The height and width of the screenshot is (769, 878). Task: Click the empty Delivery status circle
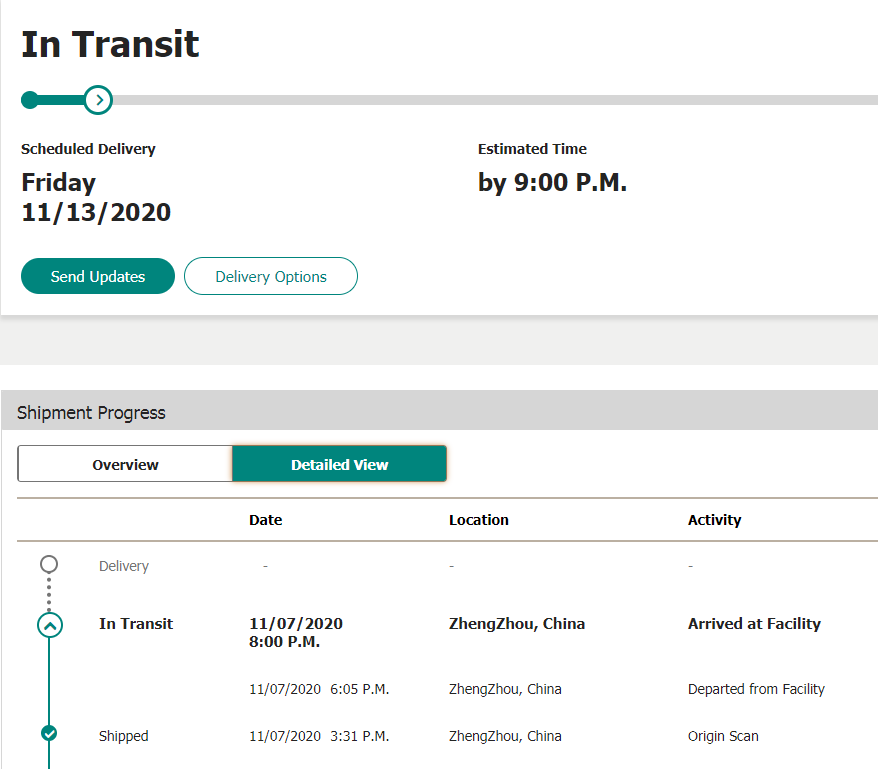[49, 564]
